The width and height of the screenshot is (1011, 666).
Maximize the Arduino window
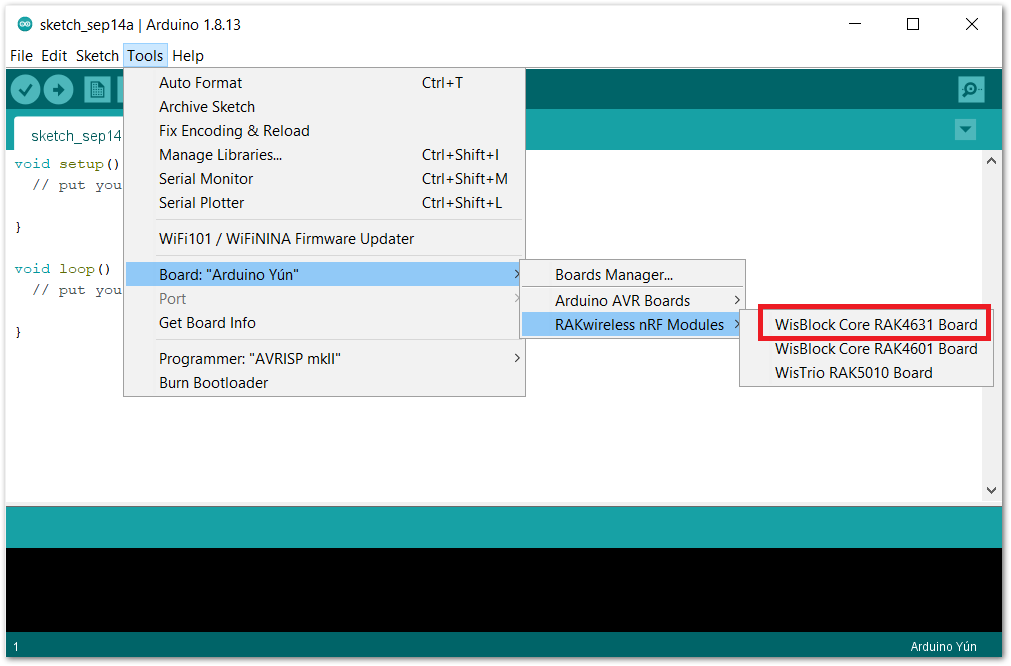tap(913, 24)
